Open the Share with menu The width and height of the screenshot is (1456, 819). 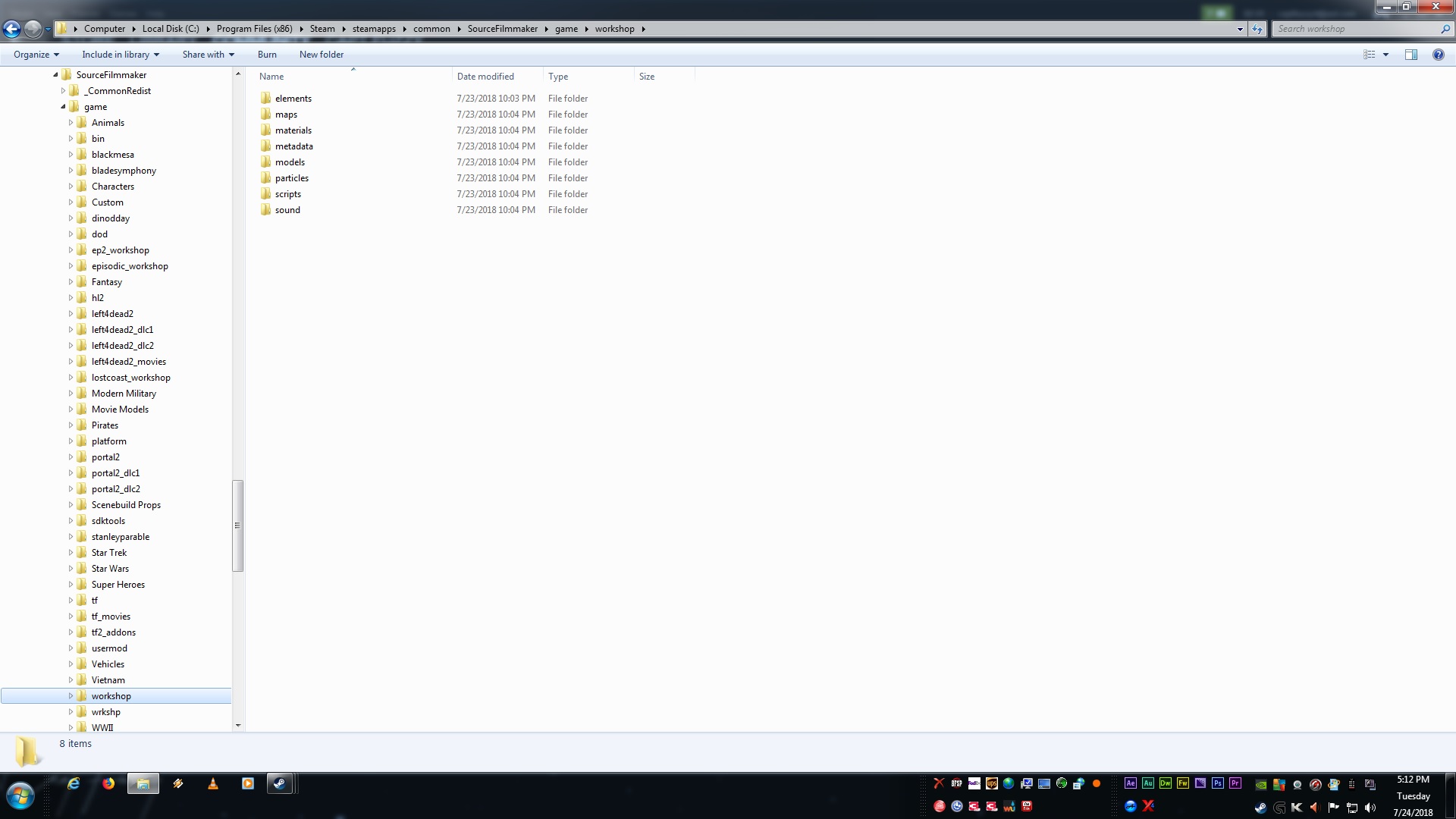(x=208, y=55)
